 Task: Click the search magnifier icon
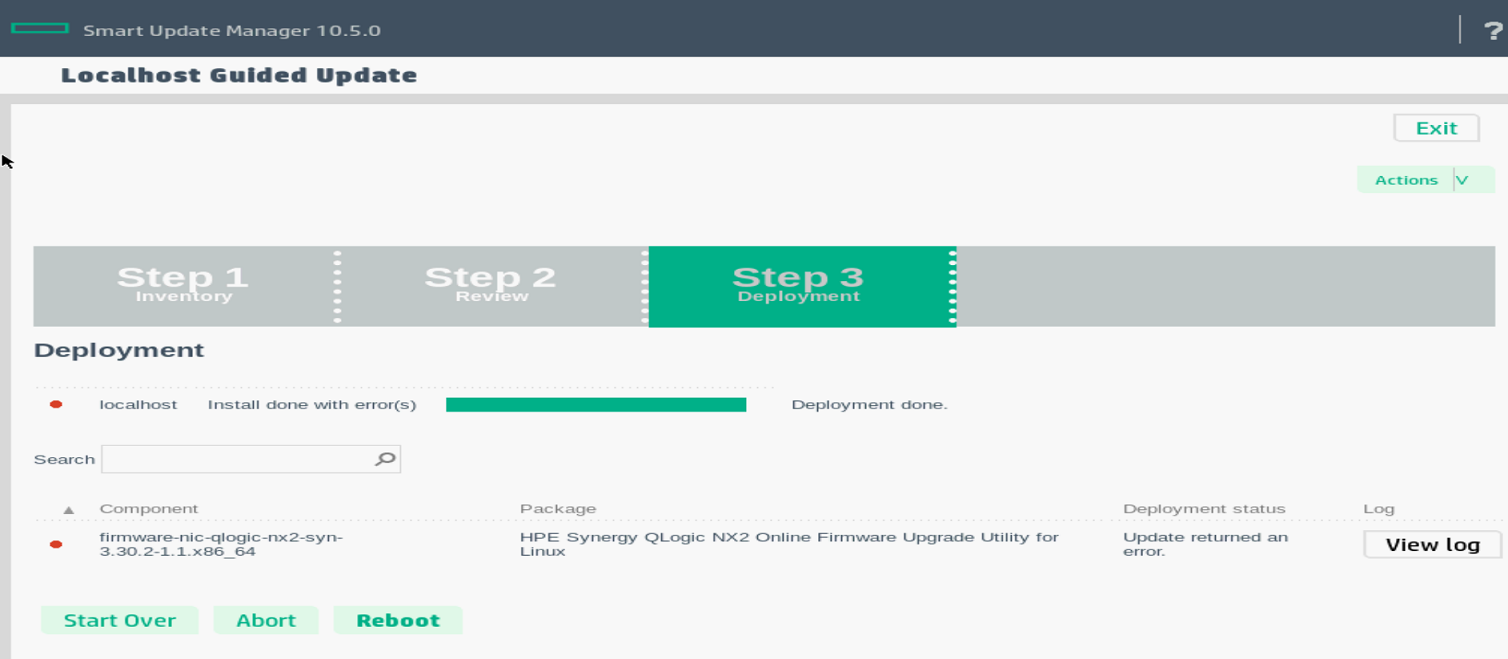[x=385, y=459]
